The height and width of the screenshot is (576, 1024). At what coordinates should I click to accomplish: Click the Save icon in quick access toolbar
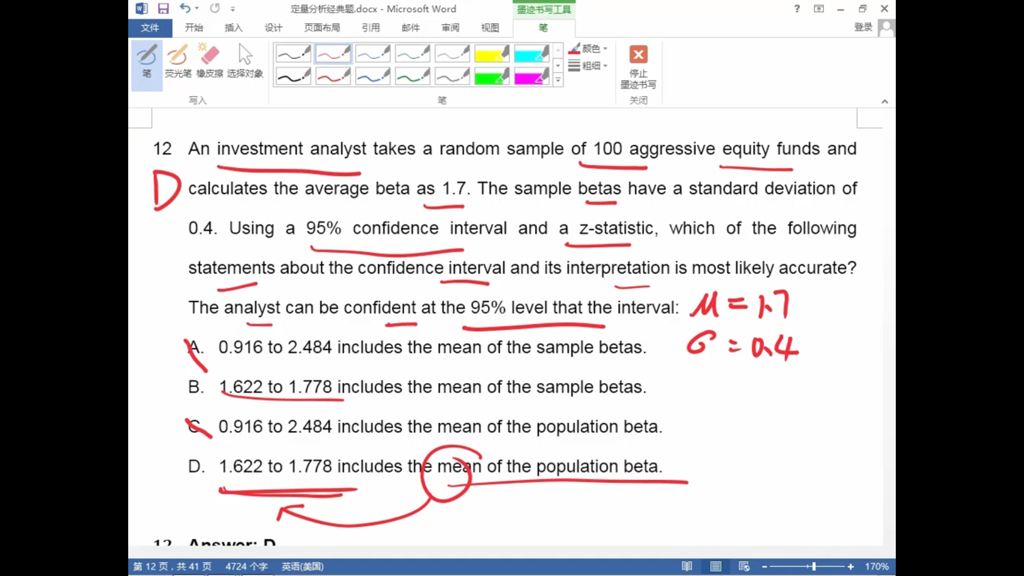pyautogui.click(x=163, y=9)
